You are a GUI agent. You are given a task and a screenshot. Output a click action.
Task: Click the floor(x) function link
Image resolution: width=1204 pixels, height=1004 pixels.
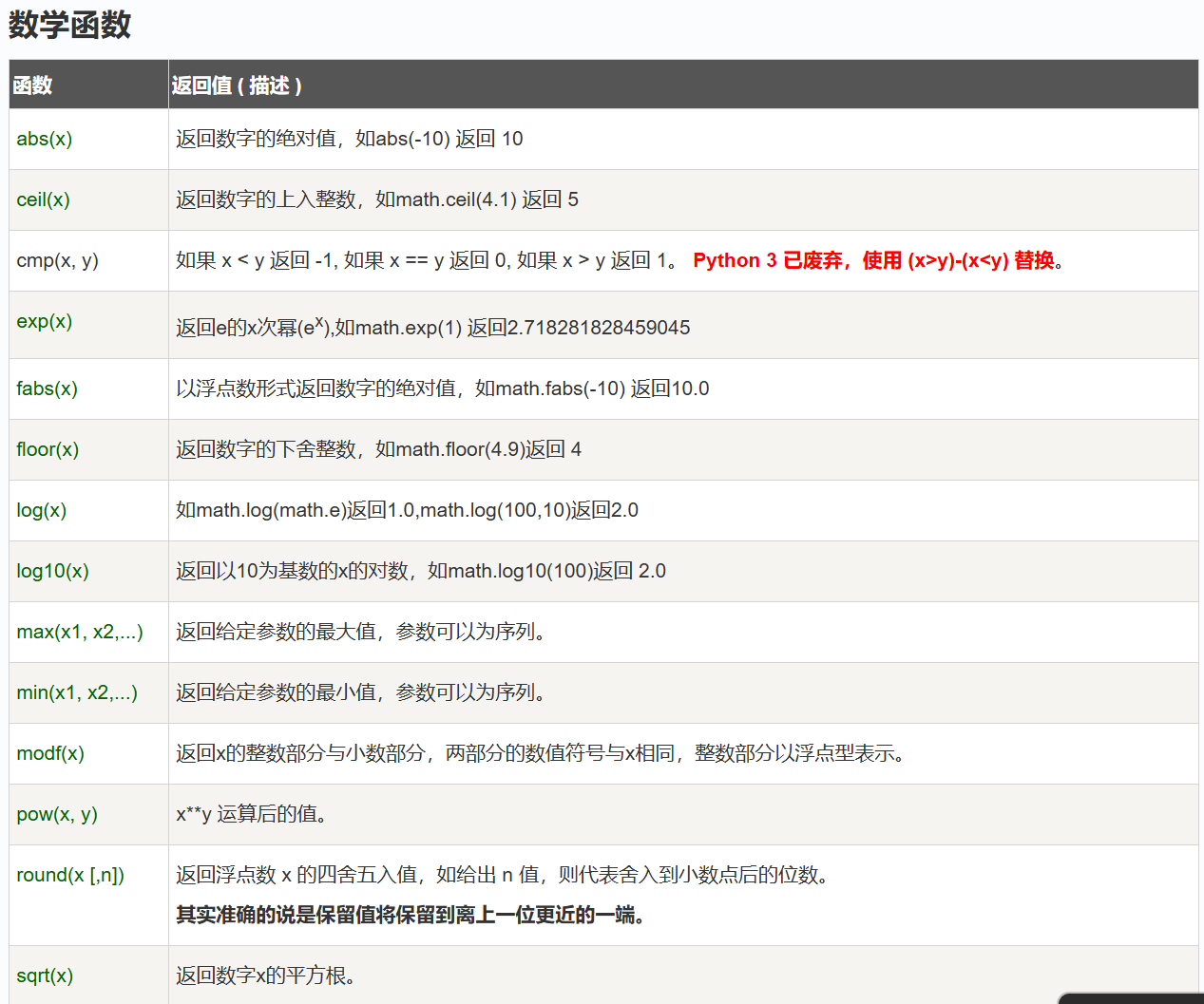tap(48, 449)
